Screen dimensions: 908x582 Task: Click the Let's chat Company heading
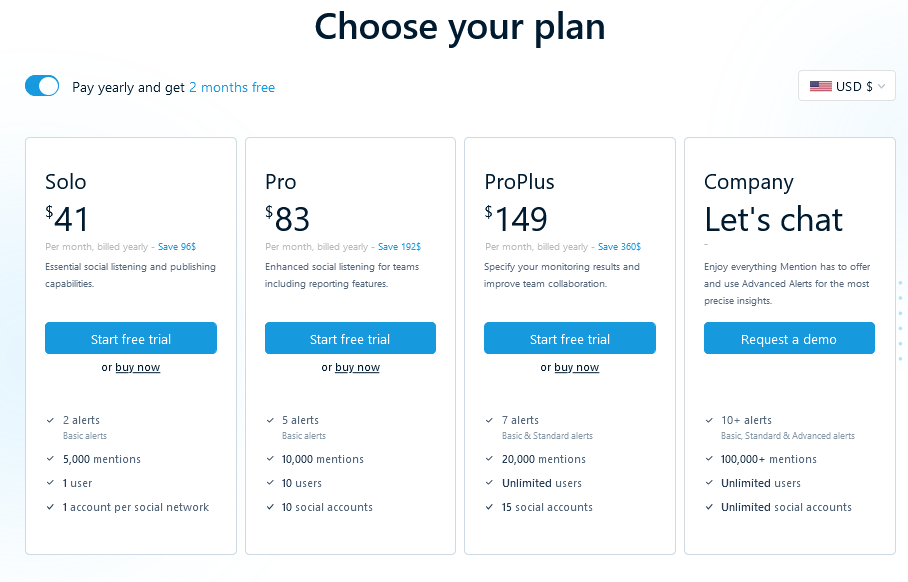pos(773,219)
